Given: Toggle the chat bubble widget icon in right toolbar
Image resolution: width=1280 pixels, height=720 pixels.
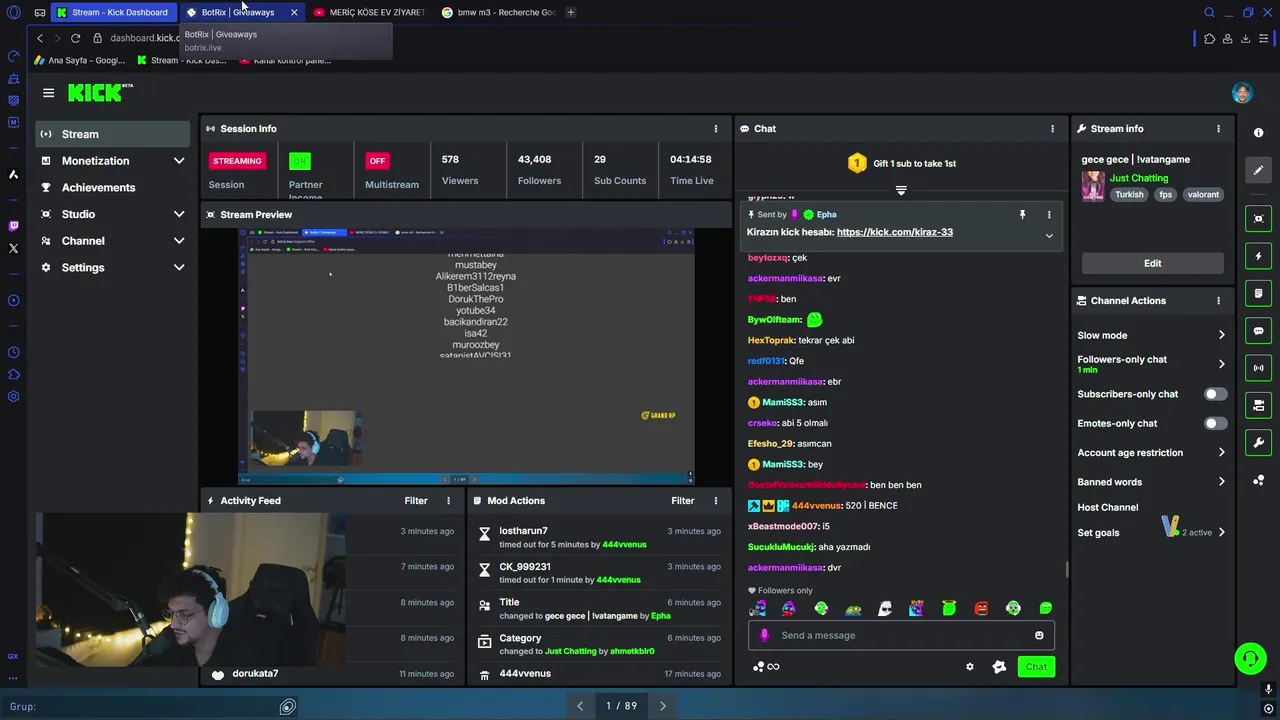Looking at the screenshot, I should 1258,331.
